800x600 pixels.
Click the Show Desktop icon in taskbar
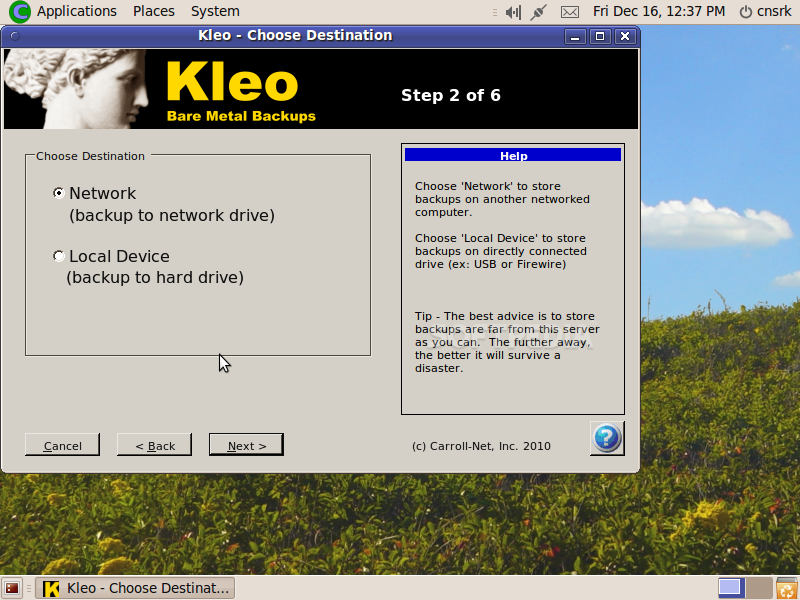click(x=12, y=588)
